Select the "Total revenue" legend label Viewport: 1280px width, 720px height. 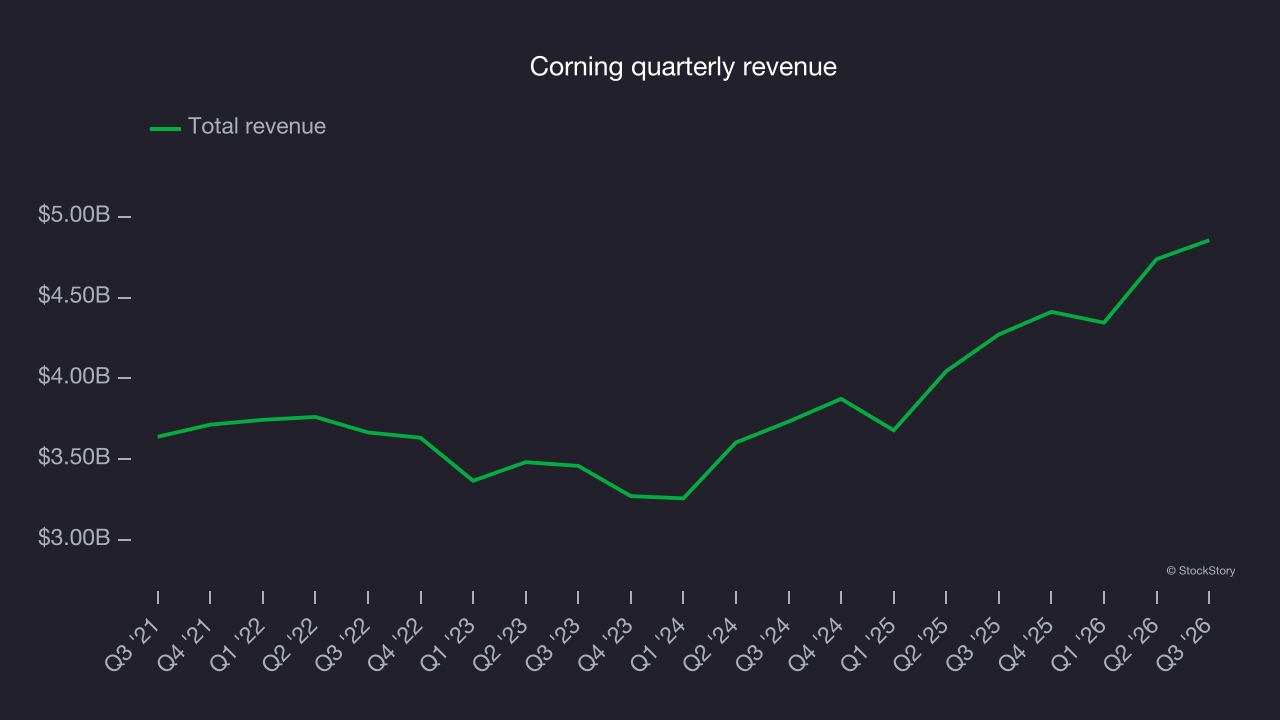[x=257, y=127]
